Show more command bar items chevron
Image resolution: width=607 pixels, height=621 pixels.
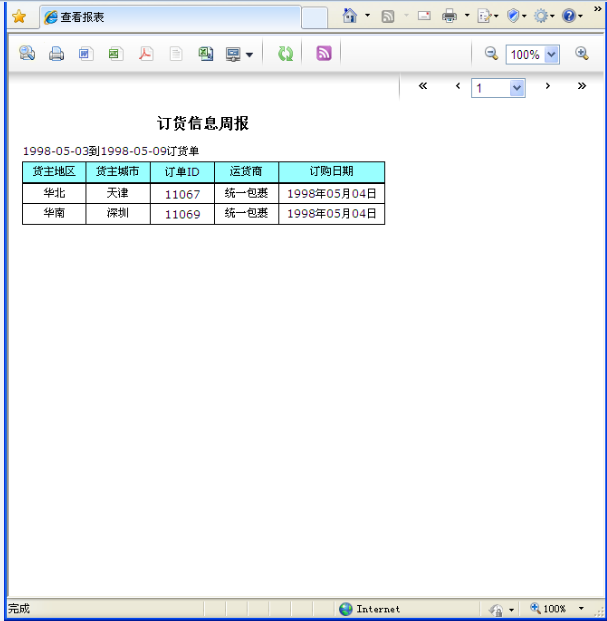(x=597, y=9)
